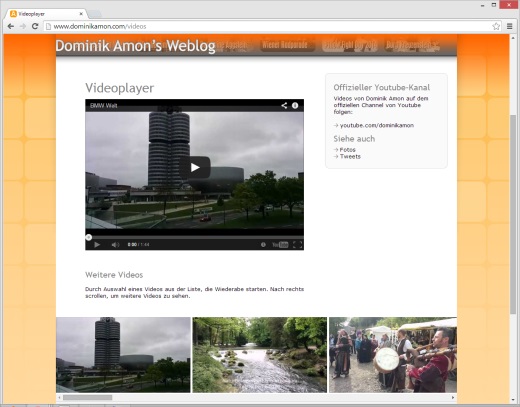
Task: Enter fullscreen video mode
Action: tap(298, 245)
